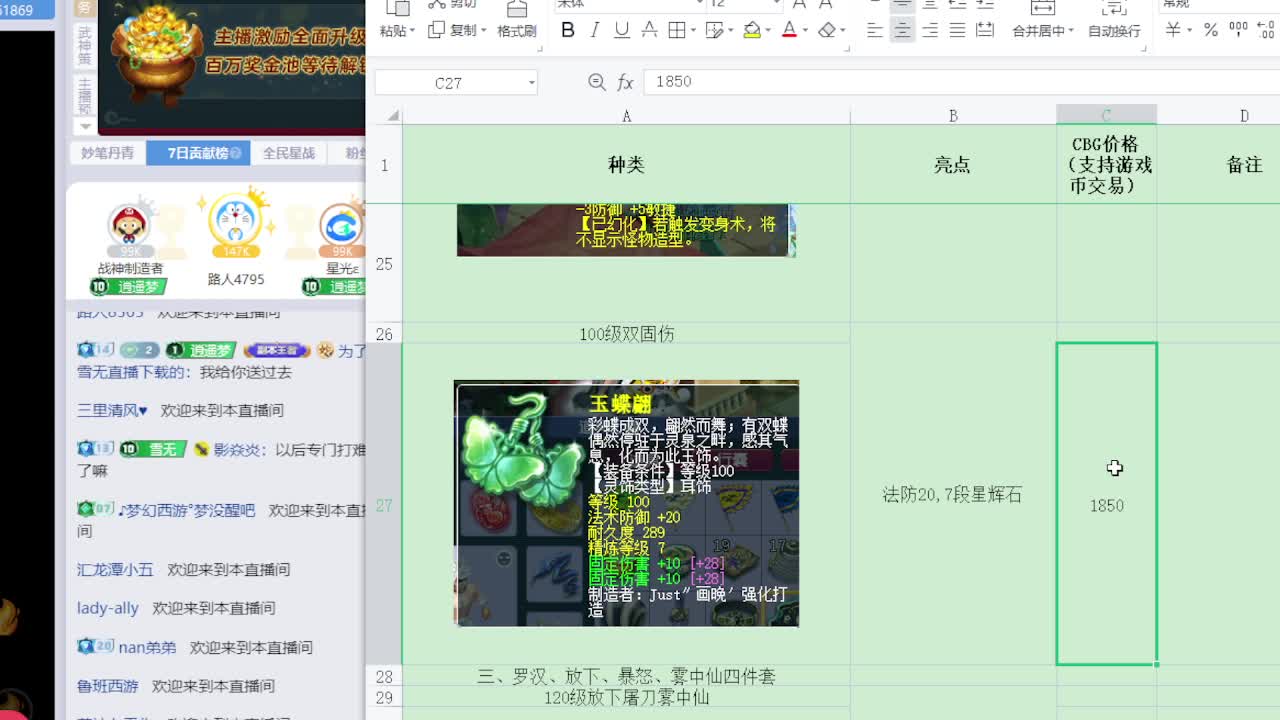Click the formula bar containing 1850
Viewport: 1280px width, 720px height.
(x=960, y=82)
